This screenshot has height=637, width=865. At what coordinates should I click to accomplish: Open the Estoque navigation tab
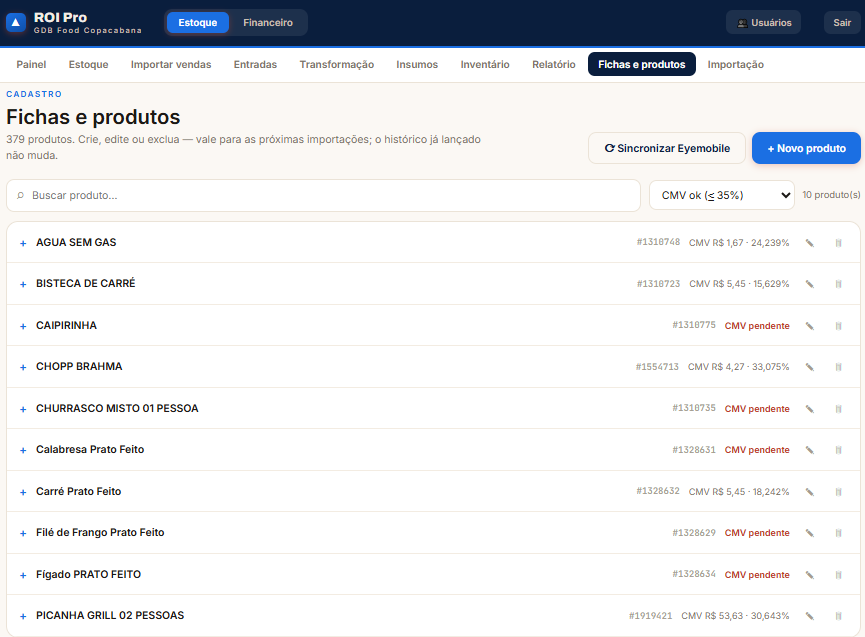88,65
